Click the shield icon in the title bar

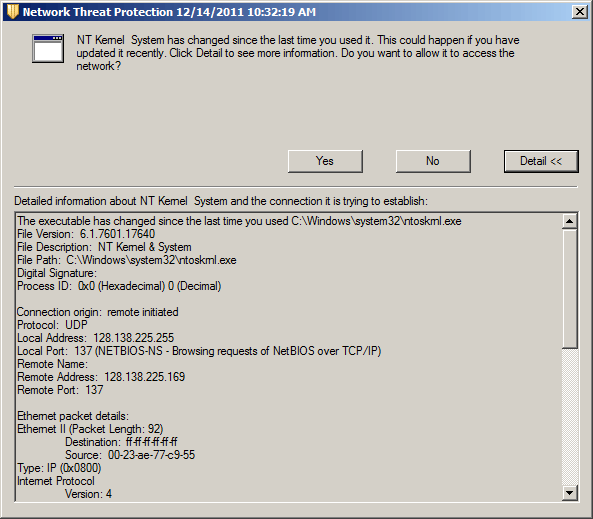[x=12, y=12]
